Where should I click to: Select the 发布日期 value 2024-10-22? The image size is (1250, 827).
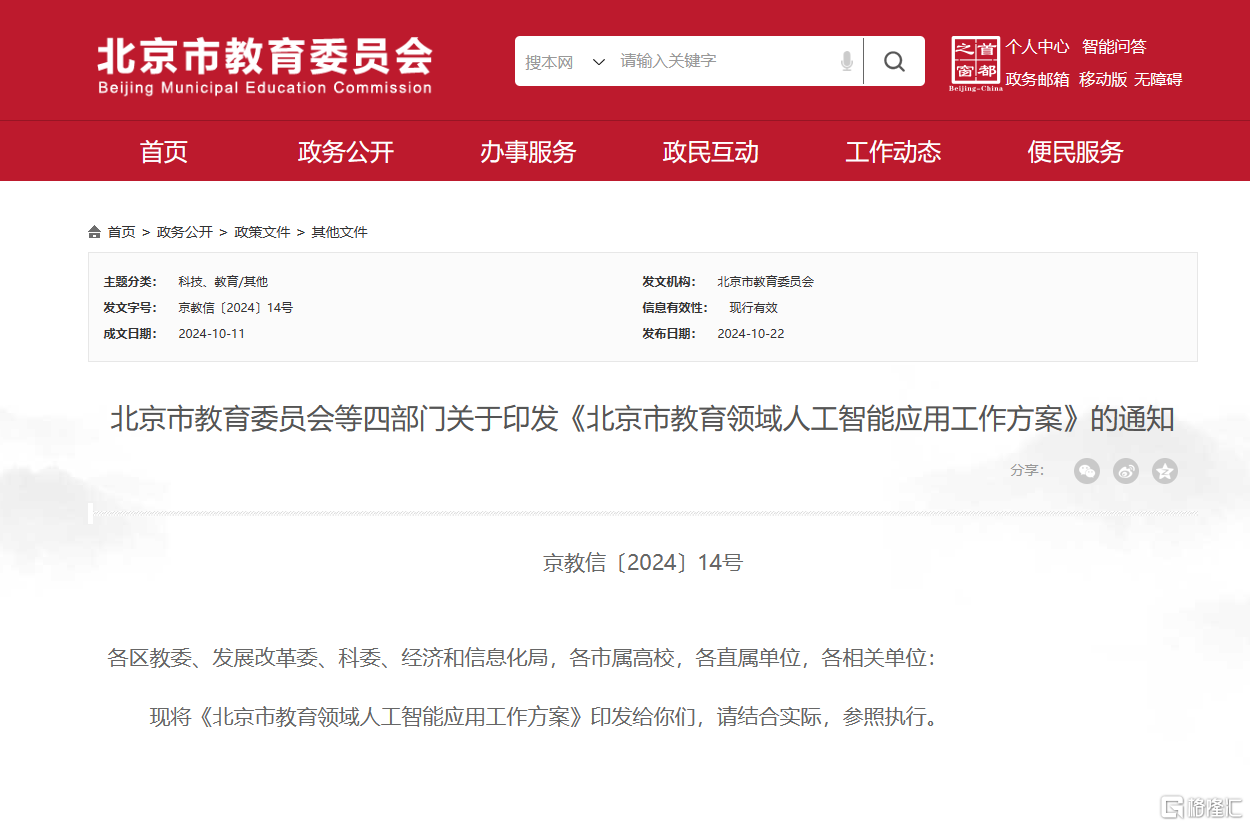[x=751, y=334]
